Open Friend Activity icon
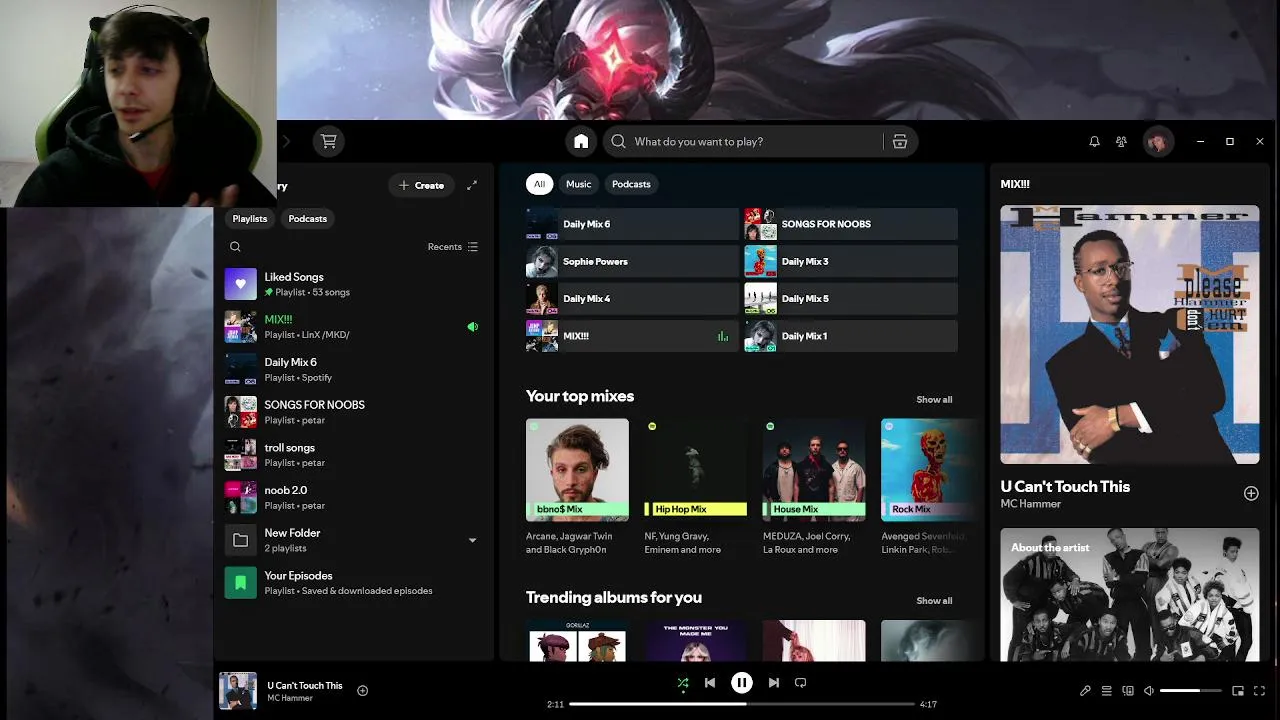Image resolution: width=1280 pixels, height=720 pixels. (1122, 142)
